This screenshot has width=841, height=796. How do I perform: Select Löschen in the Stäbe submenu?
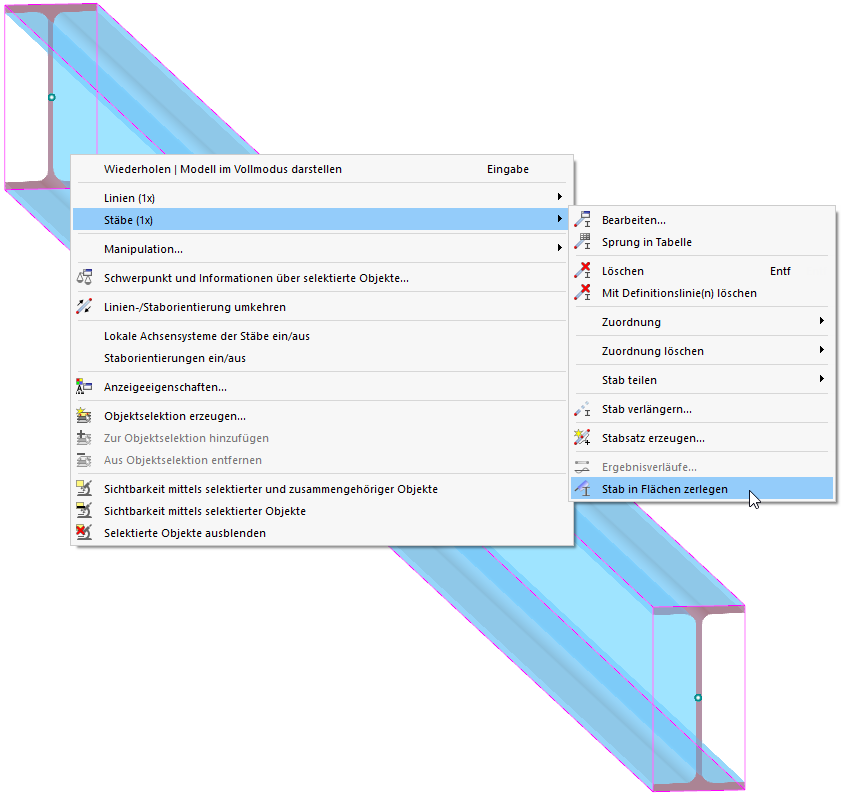[702, 271]
